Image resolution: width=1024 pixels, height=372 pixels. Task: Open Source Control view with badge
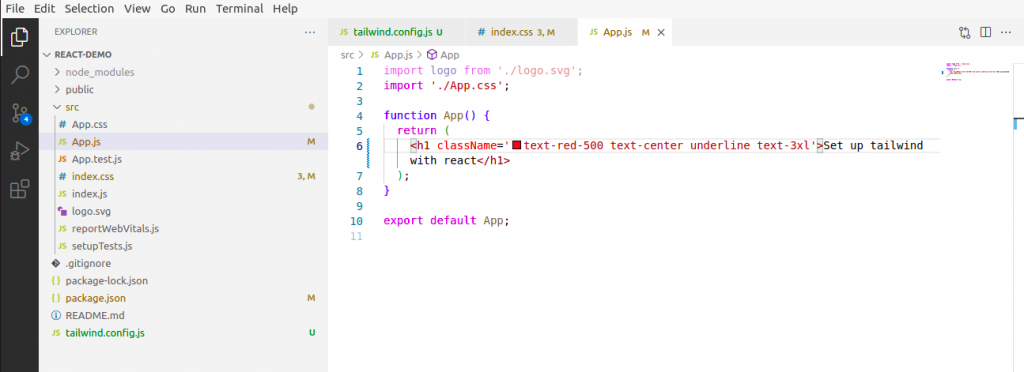pos(20,114)
